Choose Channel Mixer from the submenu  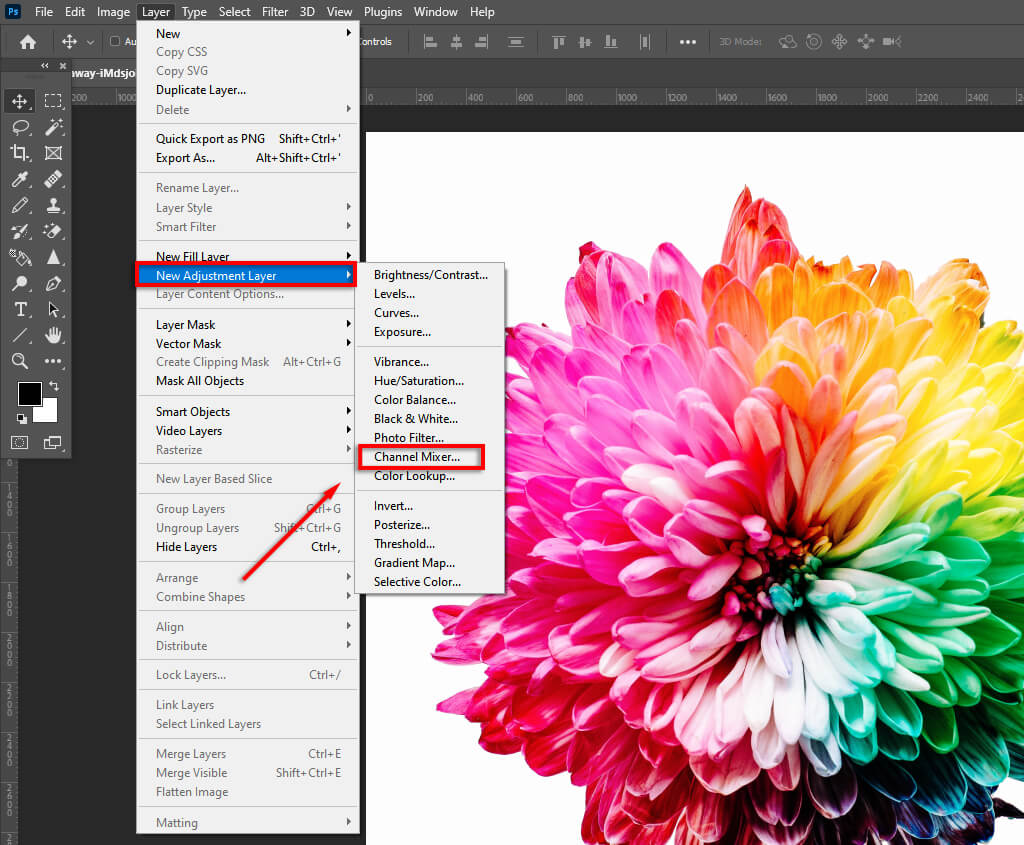417,457
